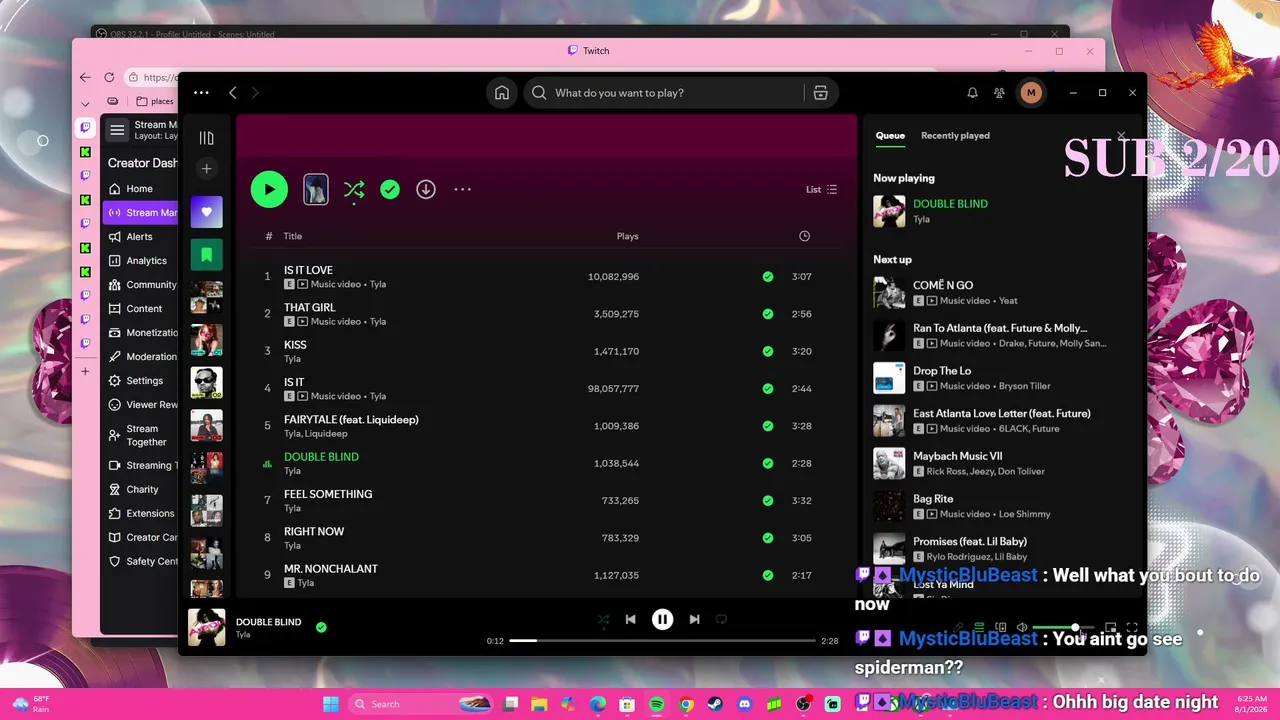Mute the Spotify volume speaker icon

[1022, 628]
